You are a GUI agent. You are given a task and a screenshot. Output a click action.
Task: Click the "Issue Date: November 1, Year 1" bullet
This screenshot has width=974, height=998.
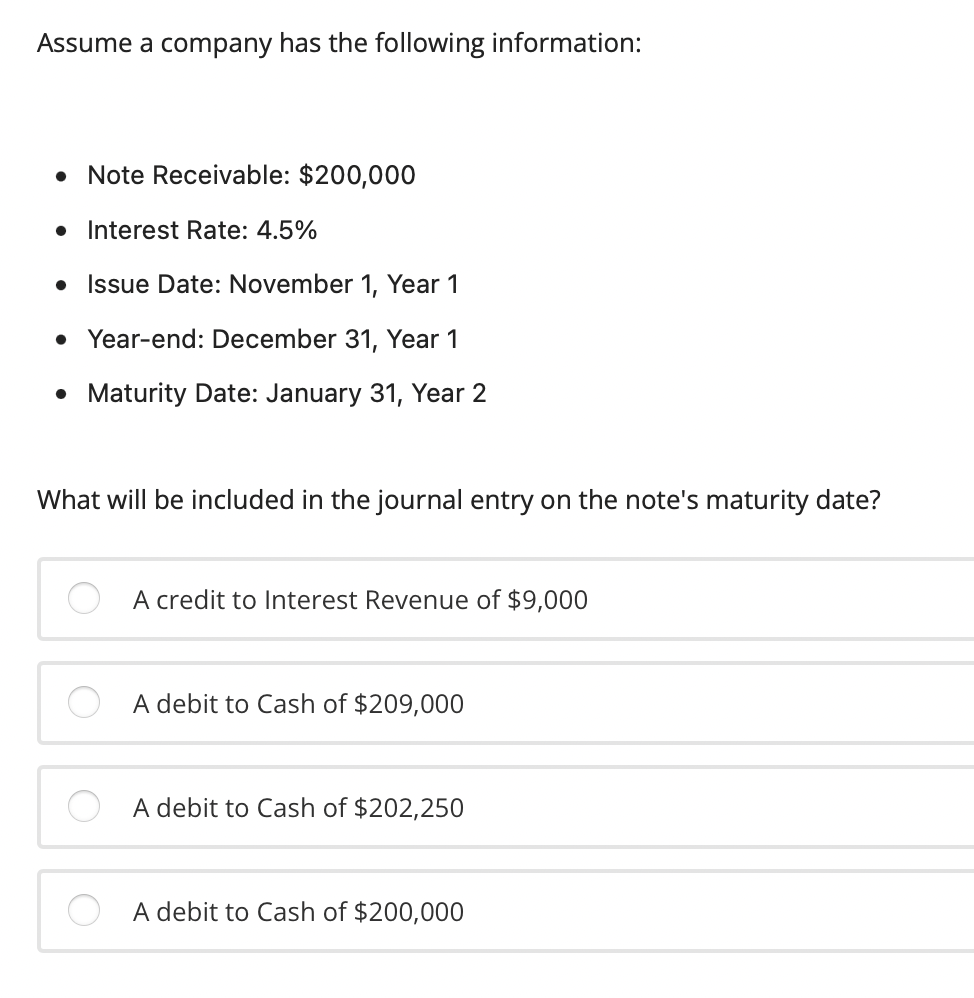click(273, 284)
